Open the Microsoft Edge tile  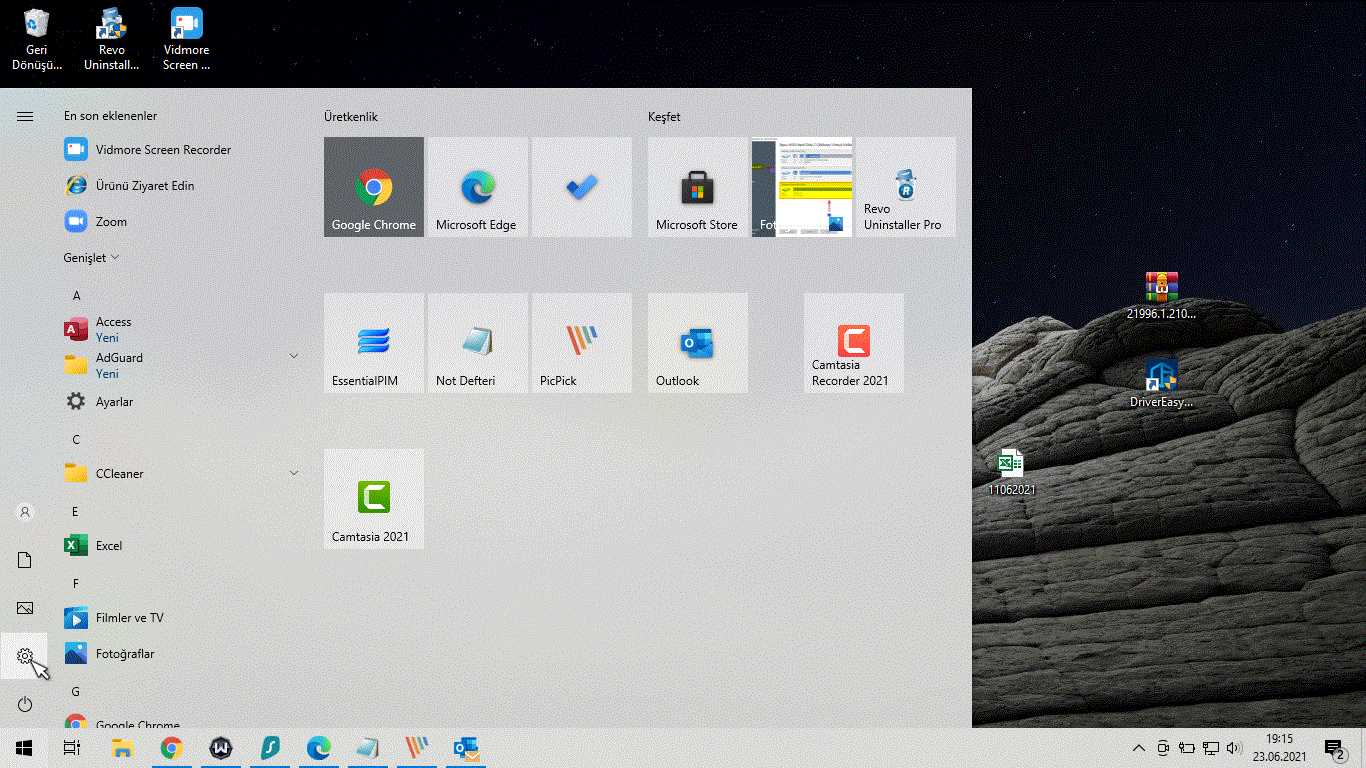coord(478,187)
